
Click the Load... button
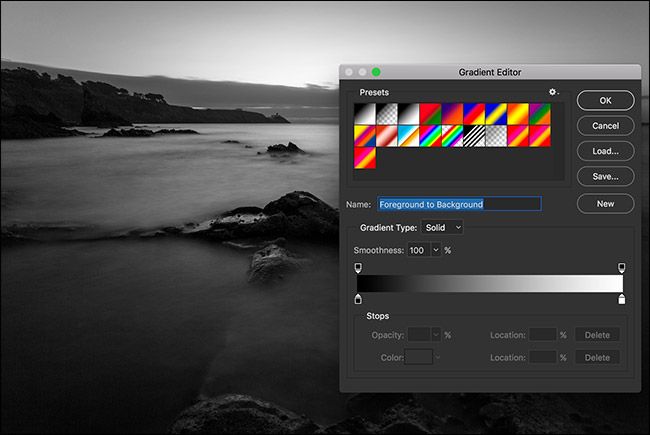[x=605, y=151]
